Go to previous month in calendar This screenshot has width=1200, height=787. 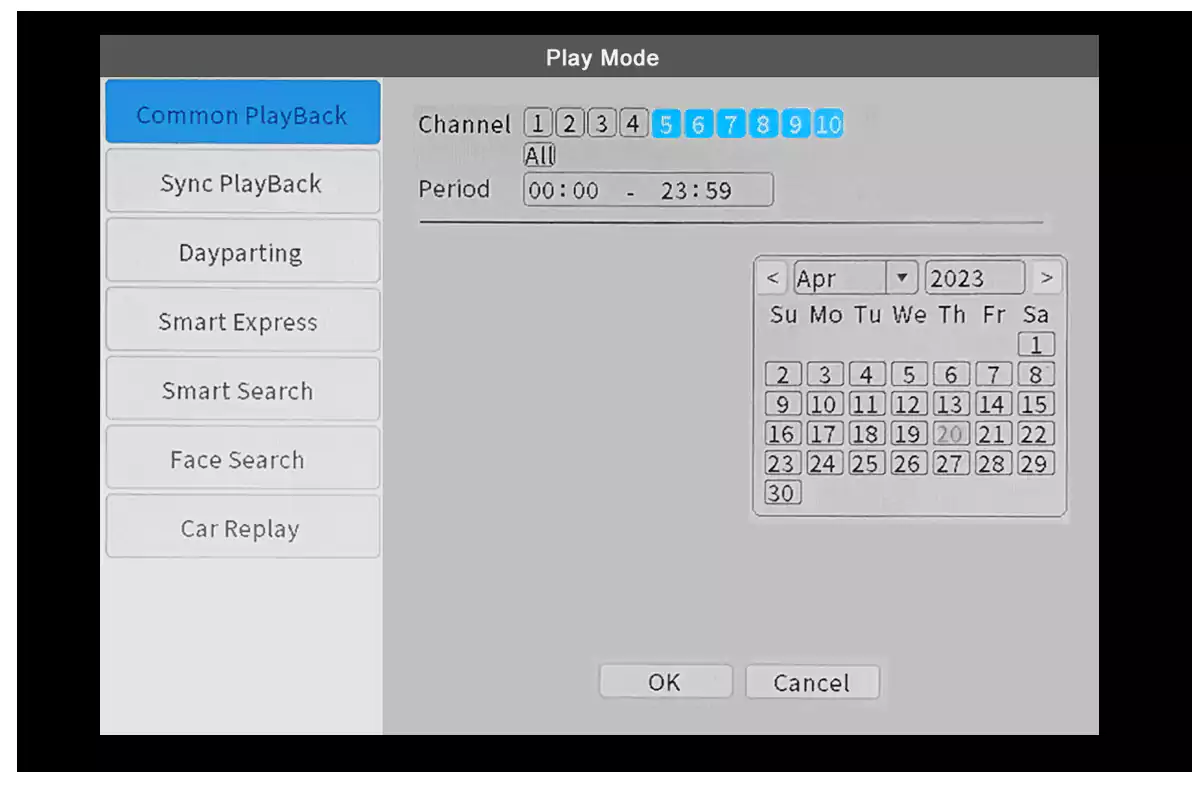pos(772,278)
